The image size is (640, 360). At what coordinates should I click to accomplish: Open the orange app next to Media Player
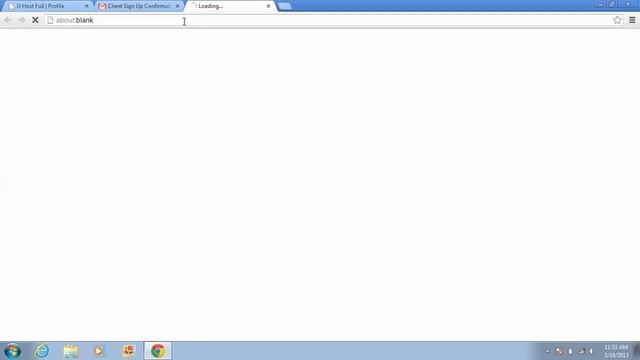[129, 351]
